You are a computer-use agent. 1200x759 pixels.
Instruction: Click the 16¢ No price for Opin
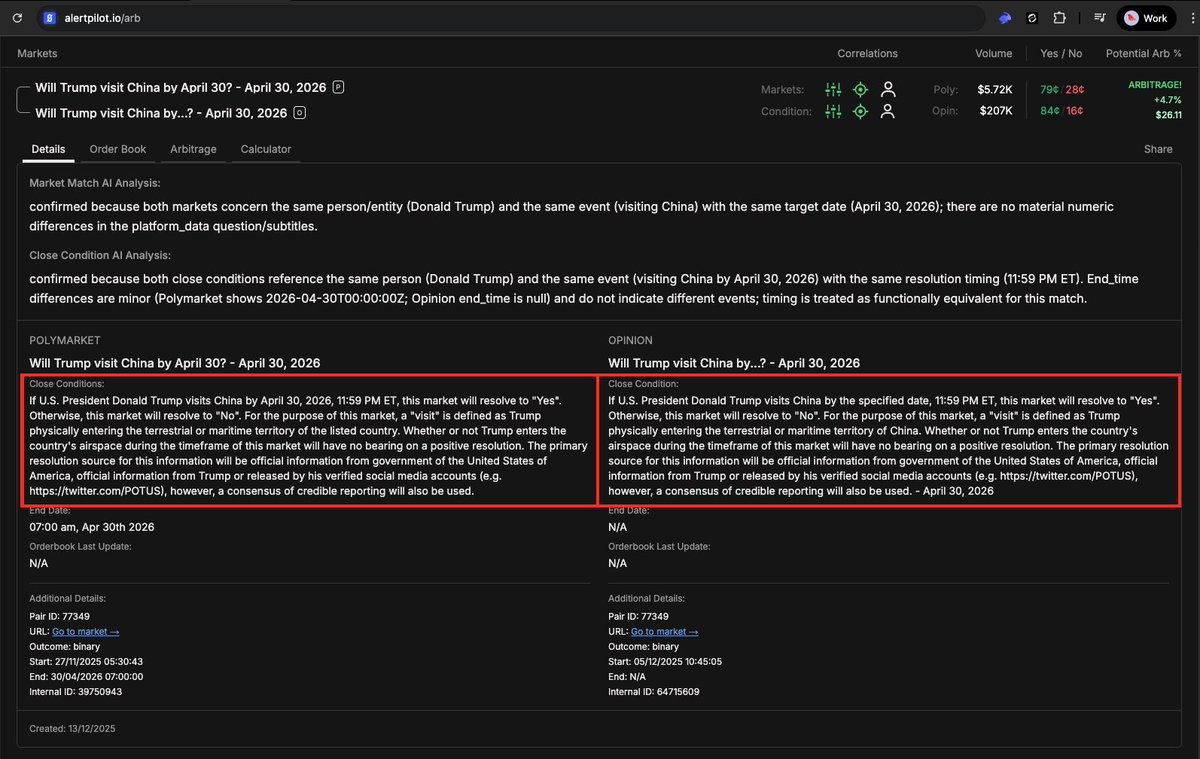(1075, 111)
